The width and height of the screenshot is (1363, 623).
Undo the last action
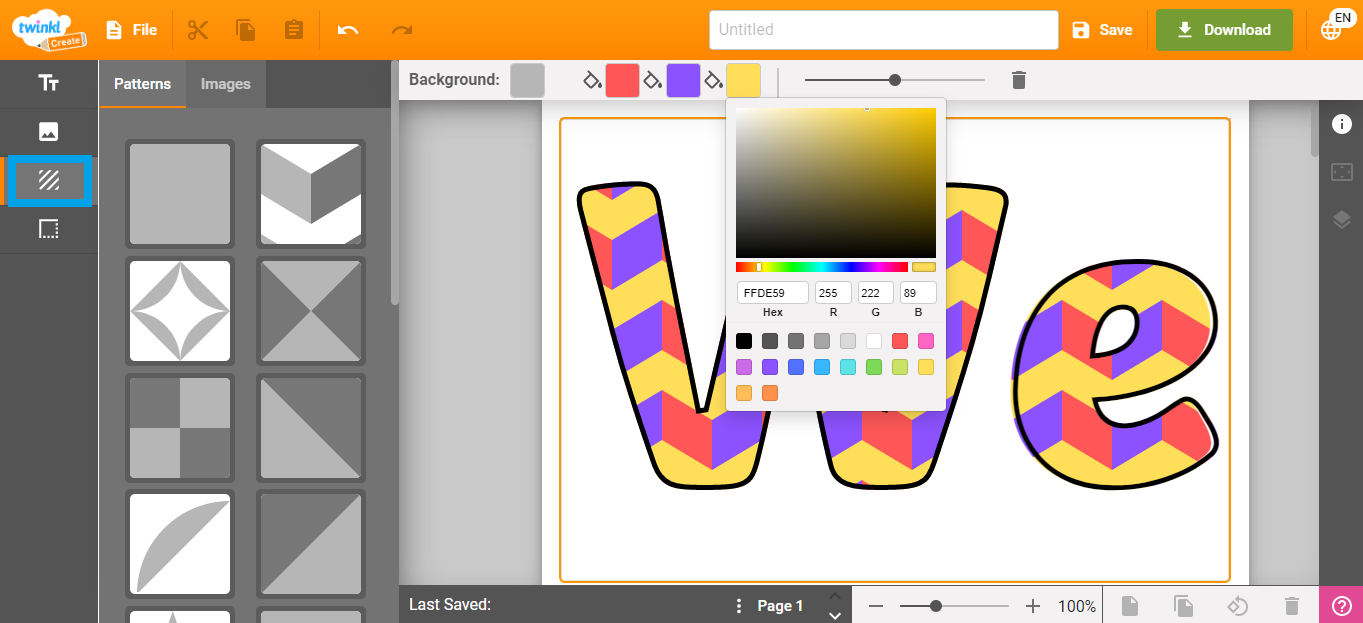tap(348, 30)
